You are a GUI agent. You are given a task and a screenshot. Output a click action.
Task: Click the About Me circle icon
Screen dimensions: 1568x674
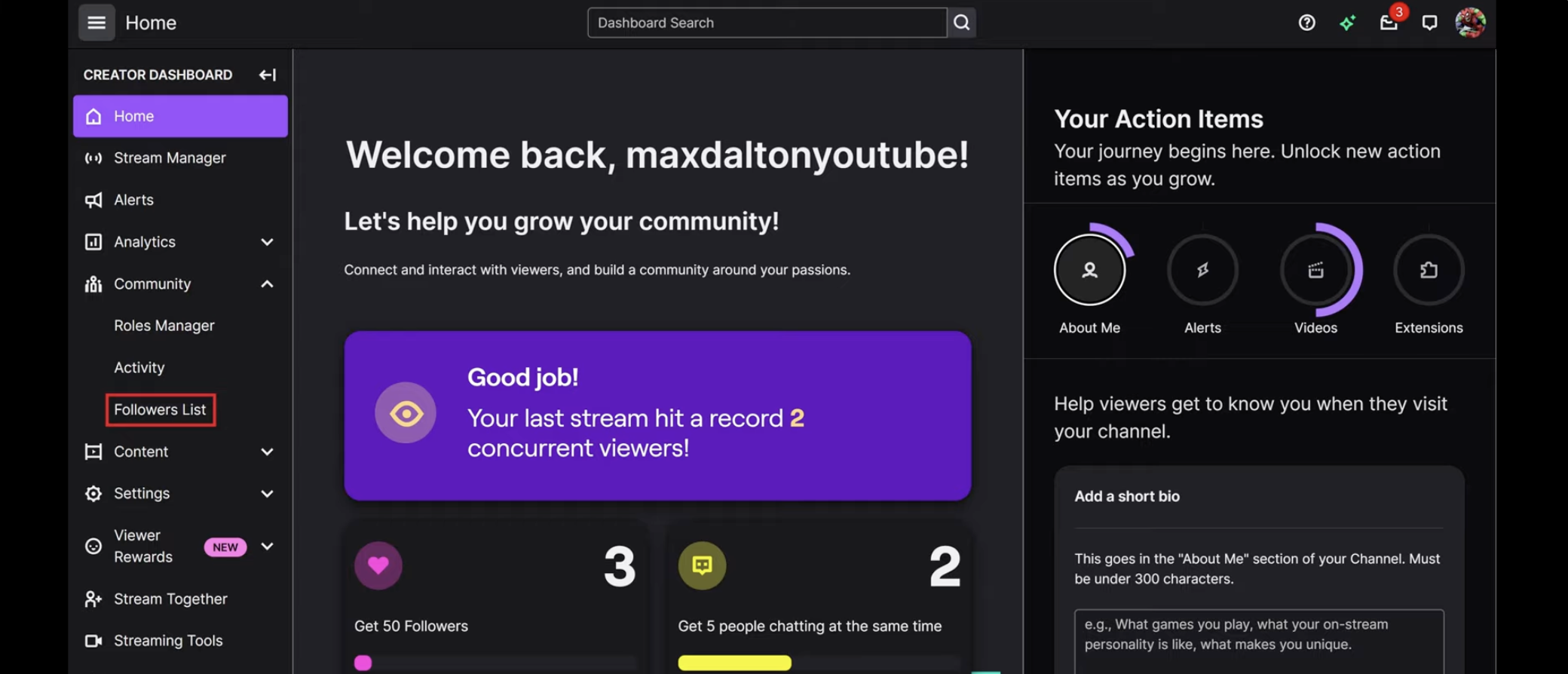click(1089, 270)
